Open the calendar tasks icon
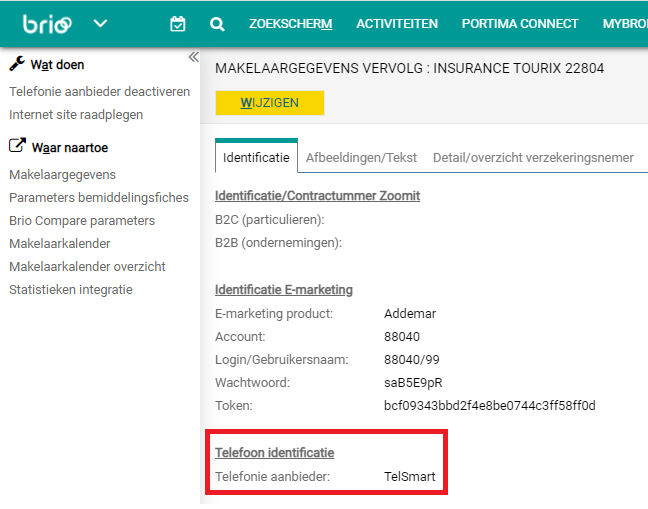The height and width of the screenshot is (509, 648). coord(178,24)
